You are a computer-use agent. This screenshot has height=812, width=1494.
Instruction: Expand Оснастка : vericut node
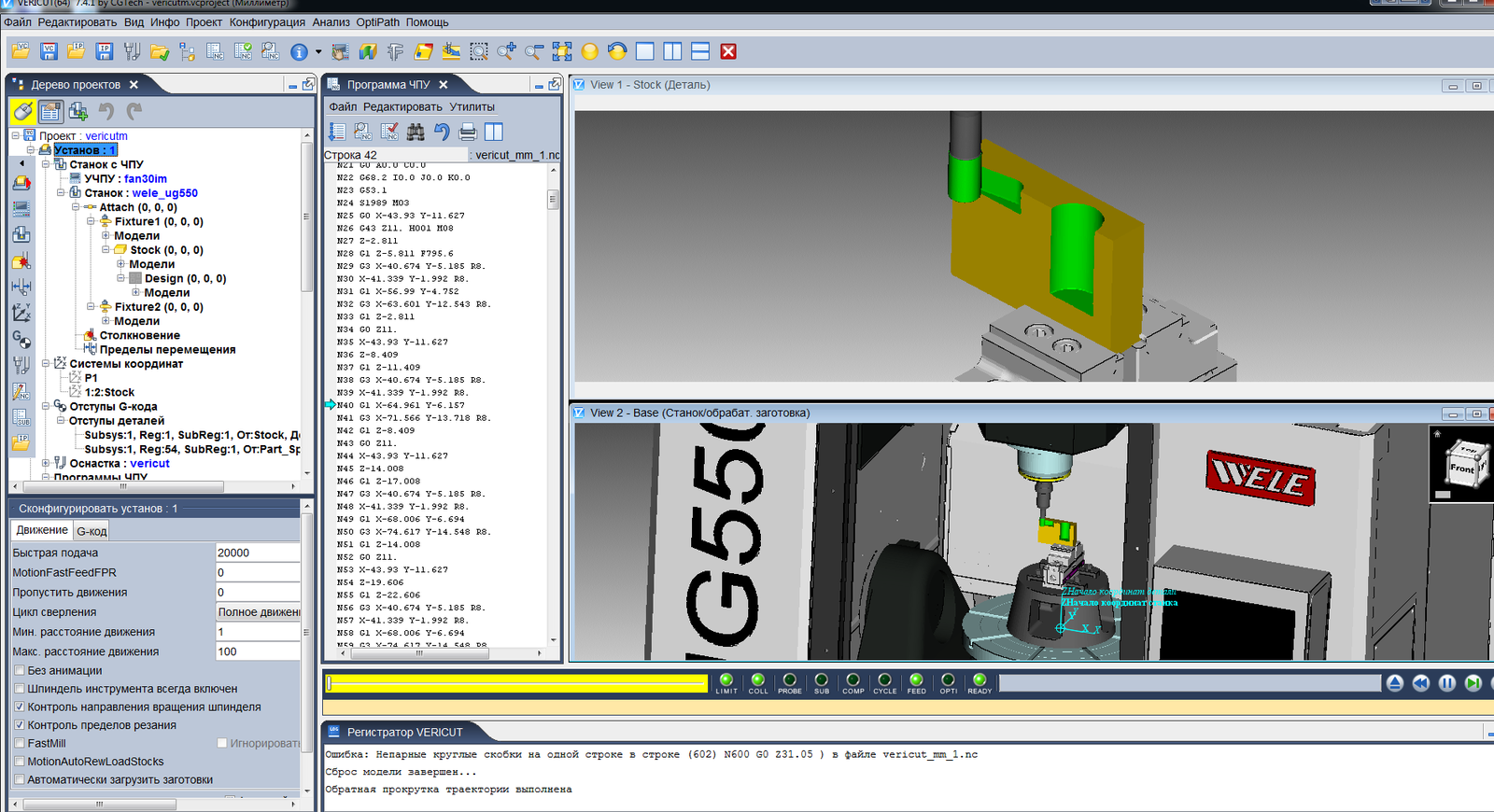46,463
